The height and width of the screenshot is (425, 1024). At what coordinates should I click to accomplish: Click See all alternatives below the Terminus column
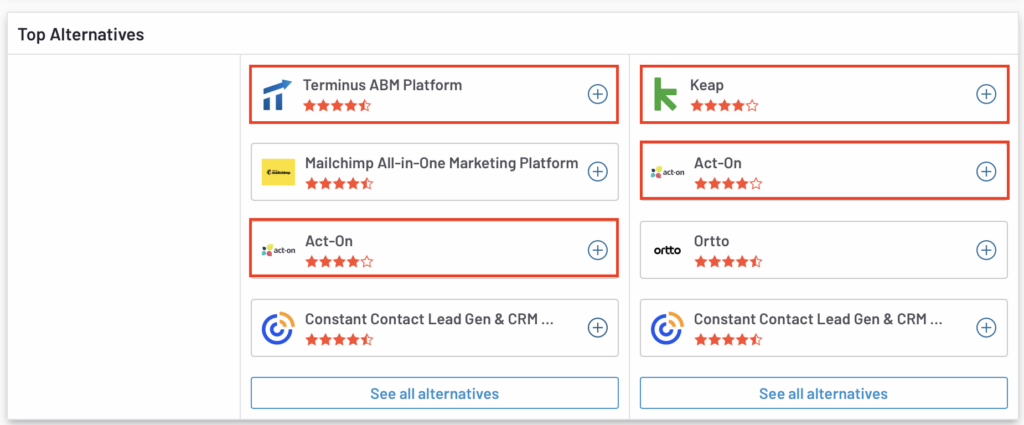pyautogui.click(x=434, y=394)
